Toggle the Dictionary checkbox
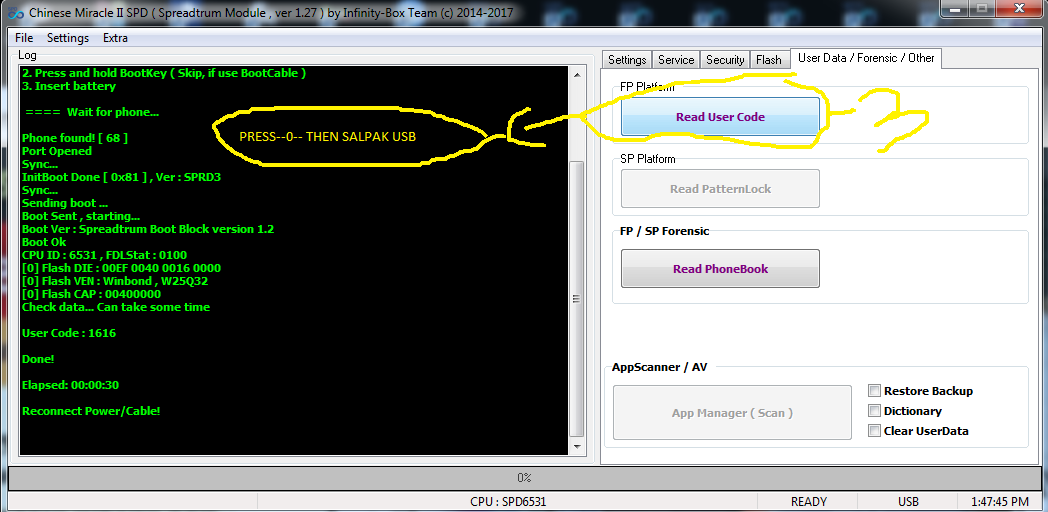This screenshot has height=512, width=1048. pos(874,410)
